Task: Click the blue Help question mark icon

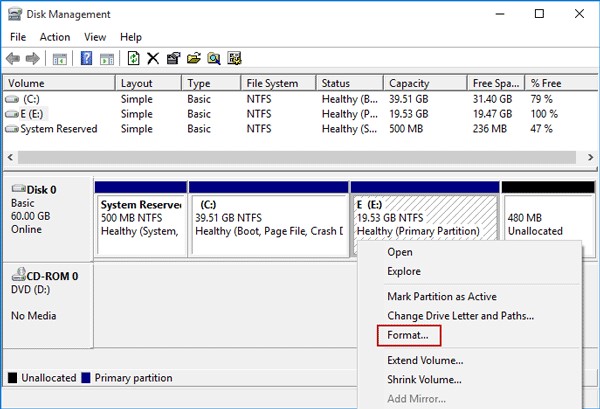Action: coord(86,59)
